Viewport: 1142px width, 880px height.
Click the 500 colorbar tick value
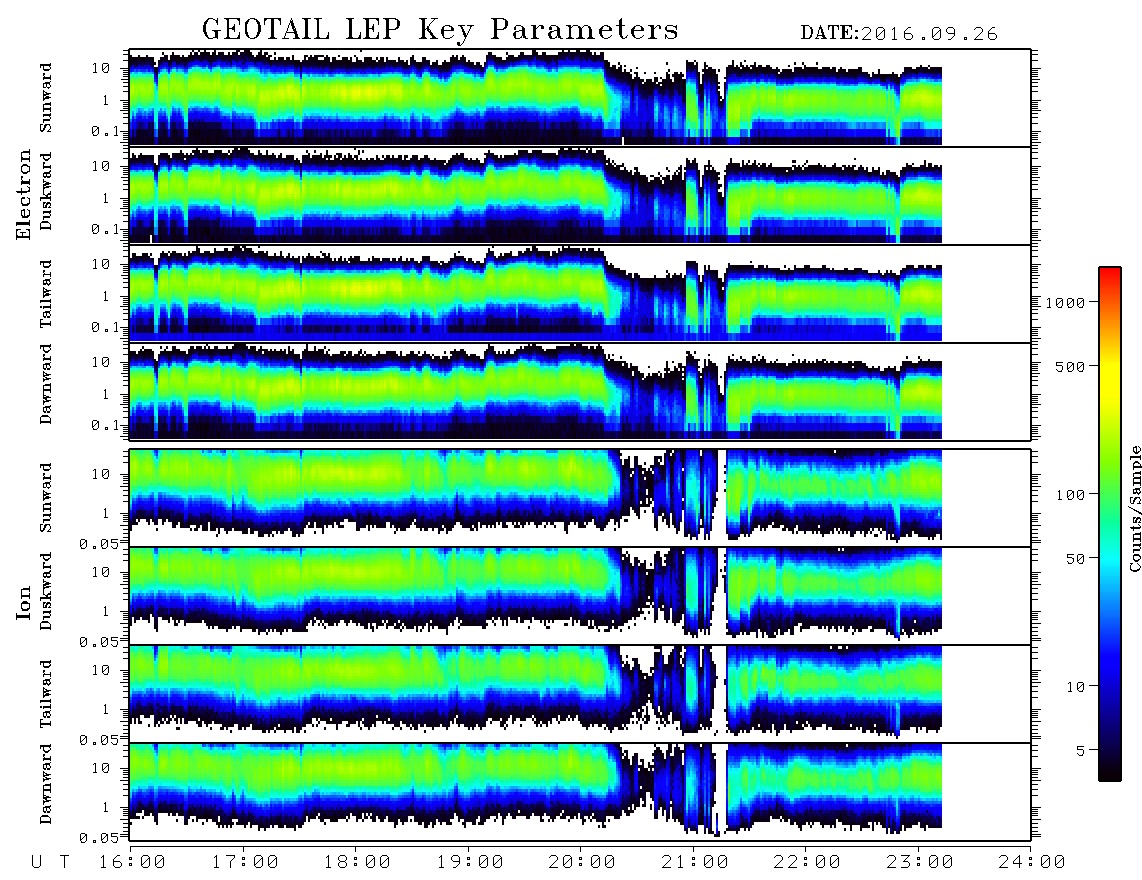pyautogui.click(x=1070, y=367)
